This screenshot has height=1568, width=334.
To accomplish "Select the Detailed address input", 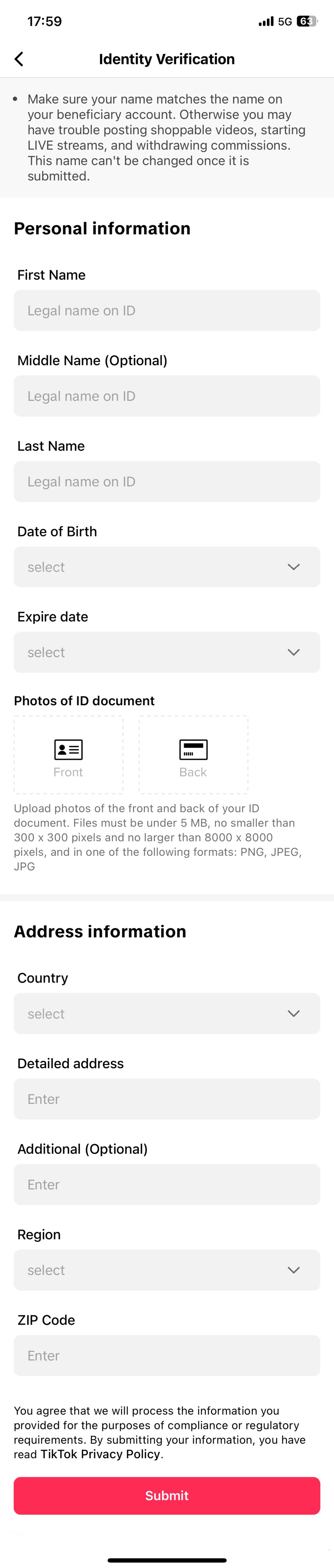I will point(167,1099).
